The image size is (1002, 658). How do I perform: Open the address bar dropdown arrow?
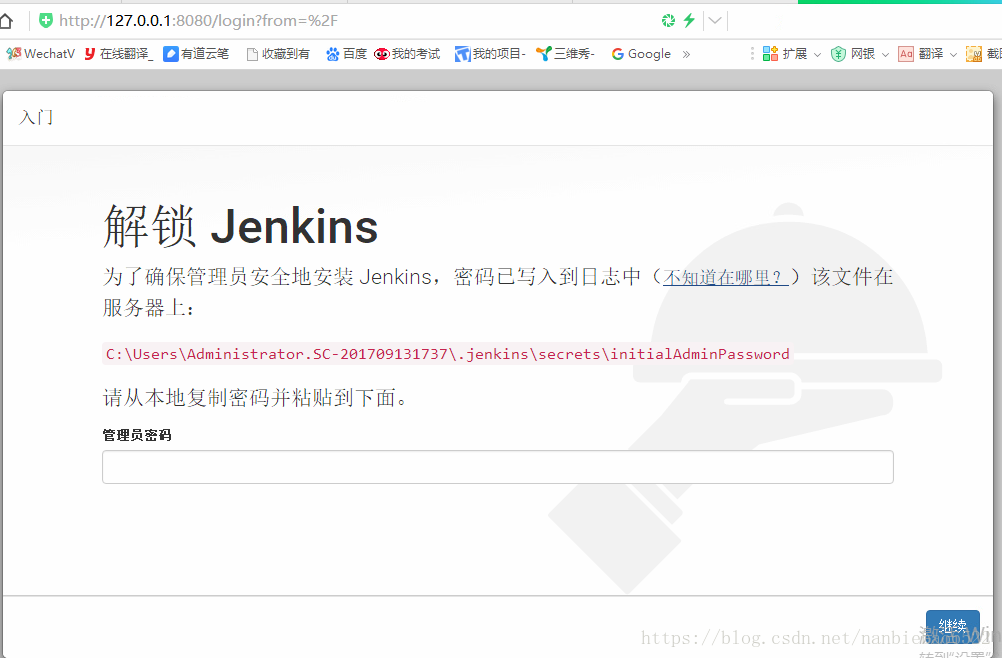(x=715, y=20)
